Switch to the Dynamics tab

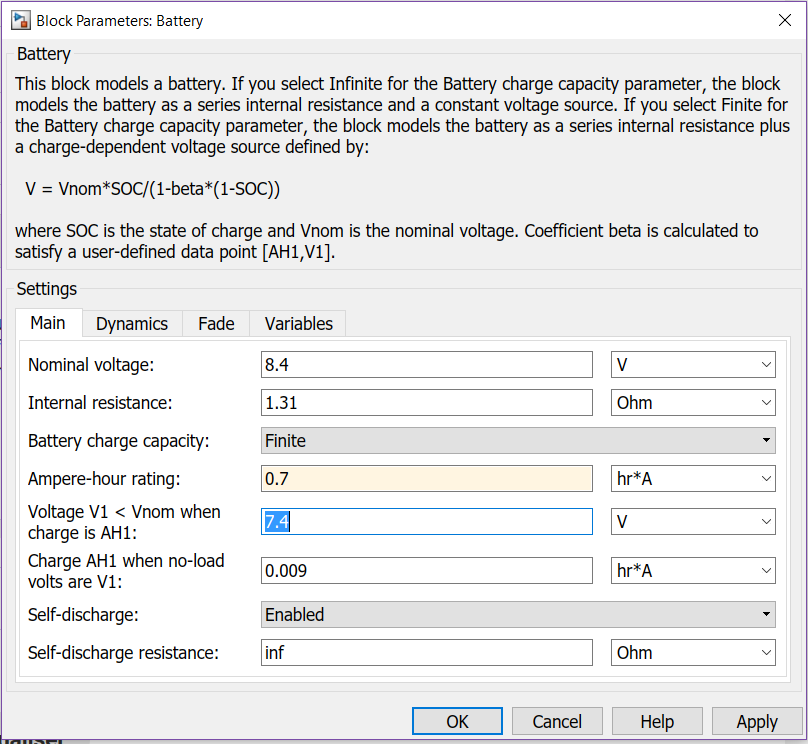(132, 323)
